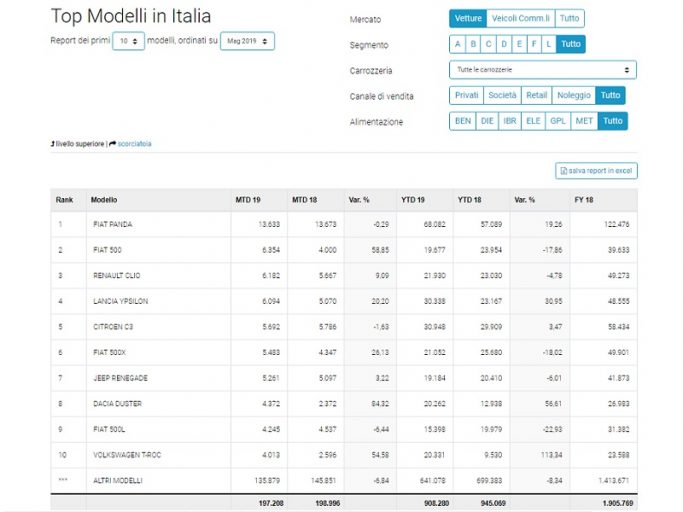
Task: Filter fuel type by DIE
Action: [x=487, y=121]
